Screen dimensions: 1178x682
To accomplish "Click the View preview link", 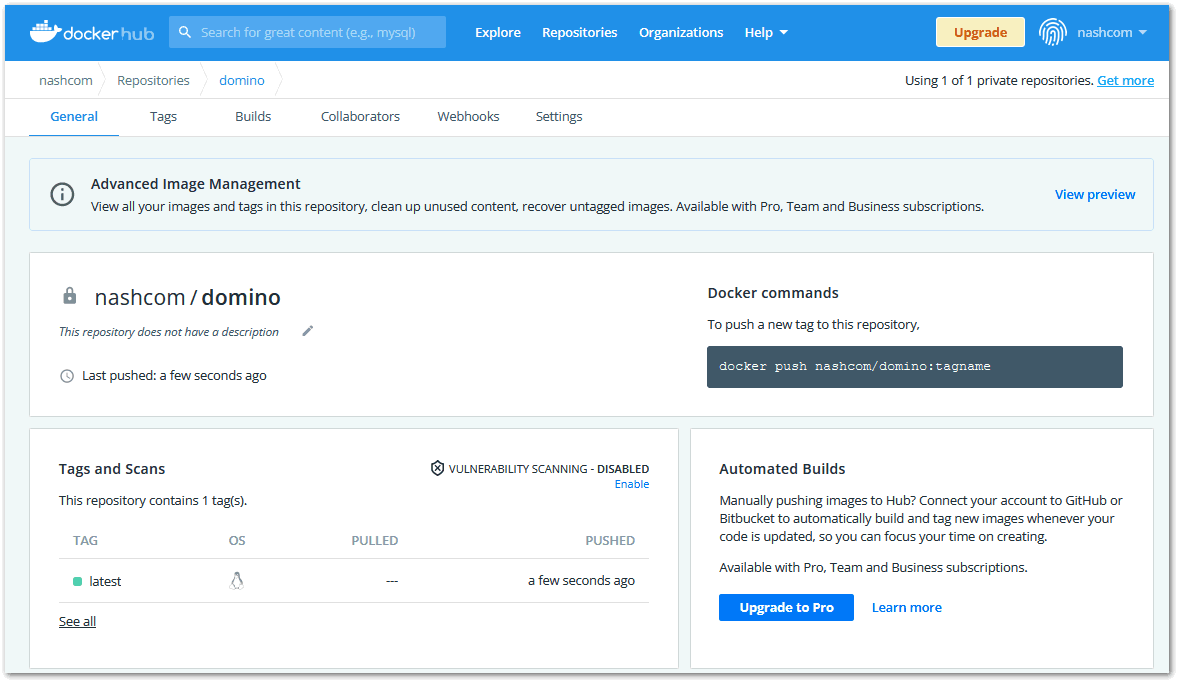I will (x=1095, y=195).
